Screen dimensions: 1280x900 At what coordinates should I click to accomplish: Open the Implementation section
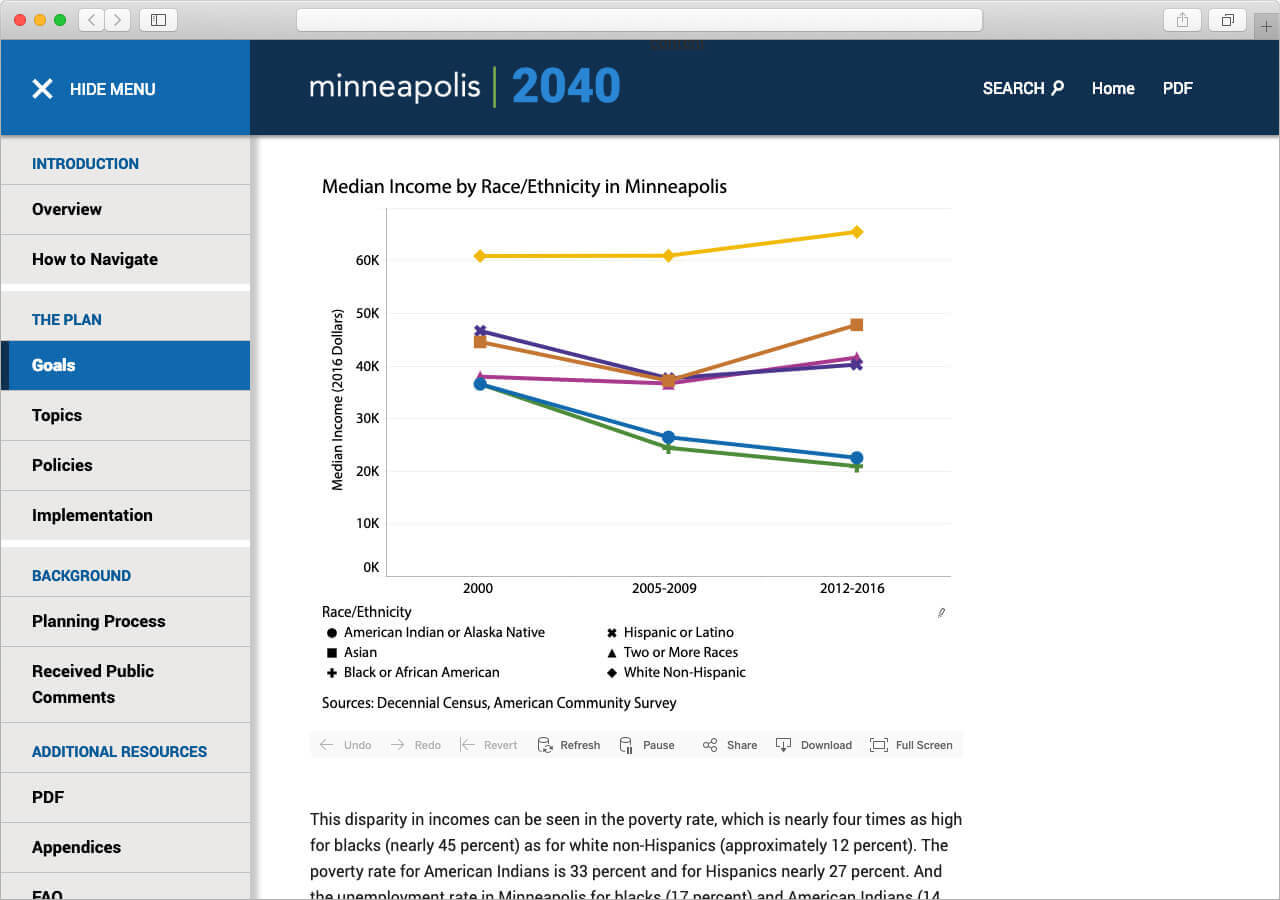[x=125, y=515]
